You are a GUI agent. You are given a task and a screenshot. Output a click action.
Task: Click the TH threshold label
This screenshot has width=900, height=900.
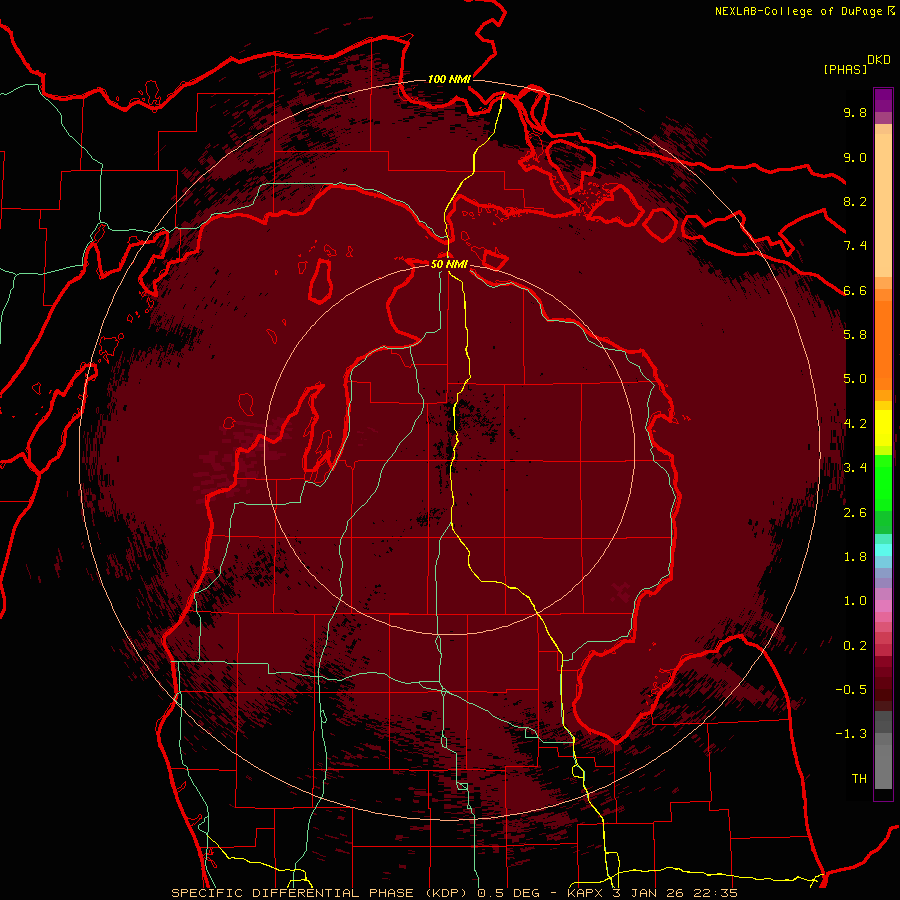coord(859,779)
